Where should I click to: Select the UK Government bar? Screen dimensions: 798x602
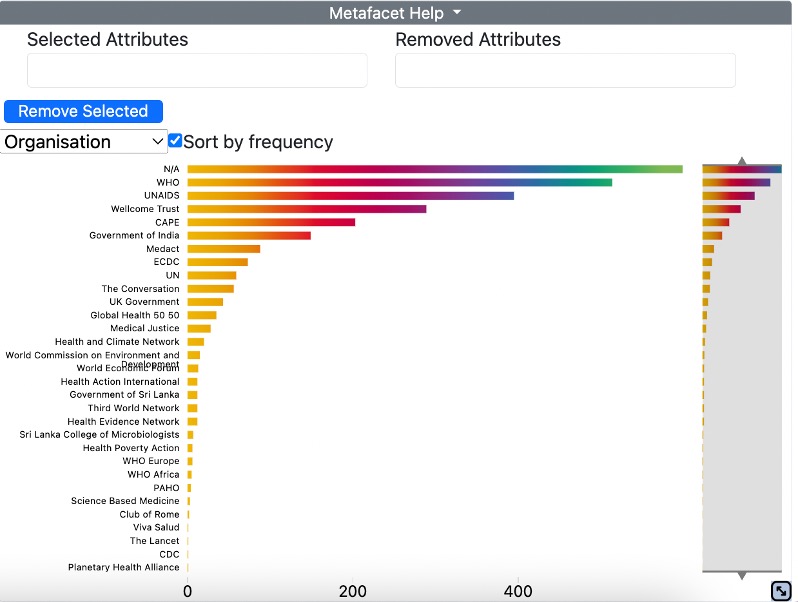pyautogui.click(x=205, y=302)
